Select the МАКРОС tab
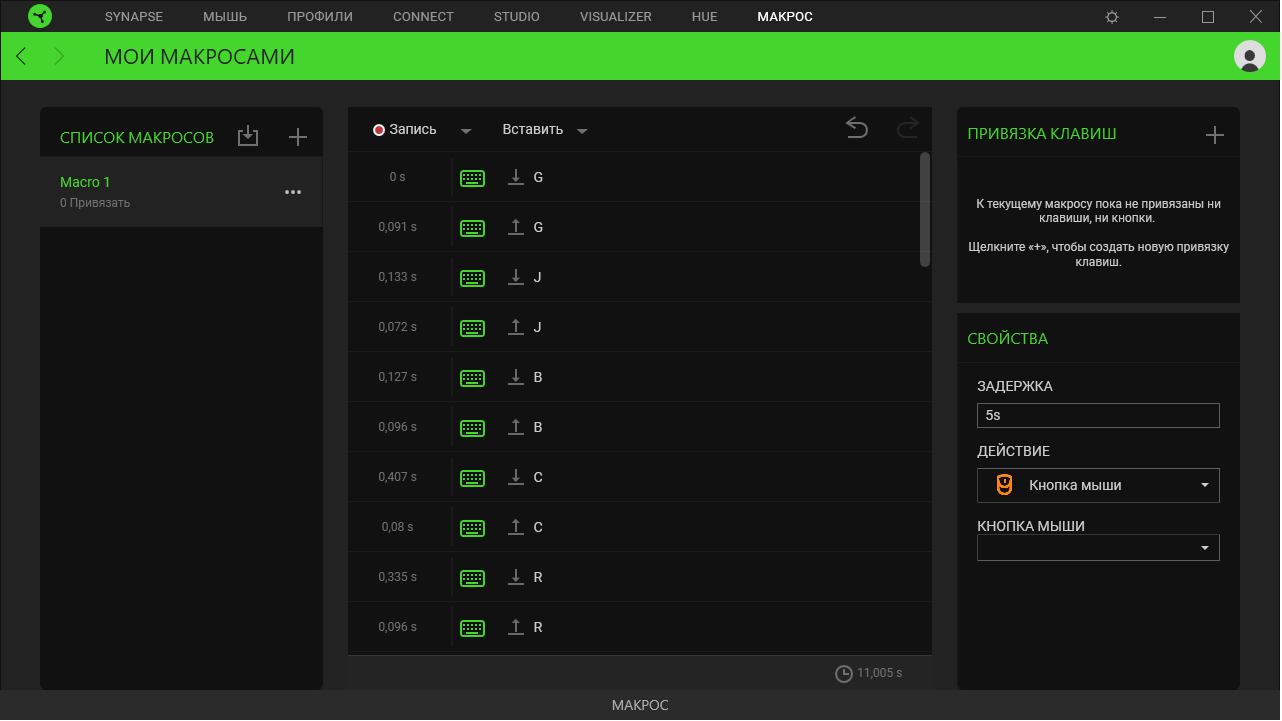The image size is (1282, 721). click(785, 17)
